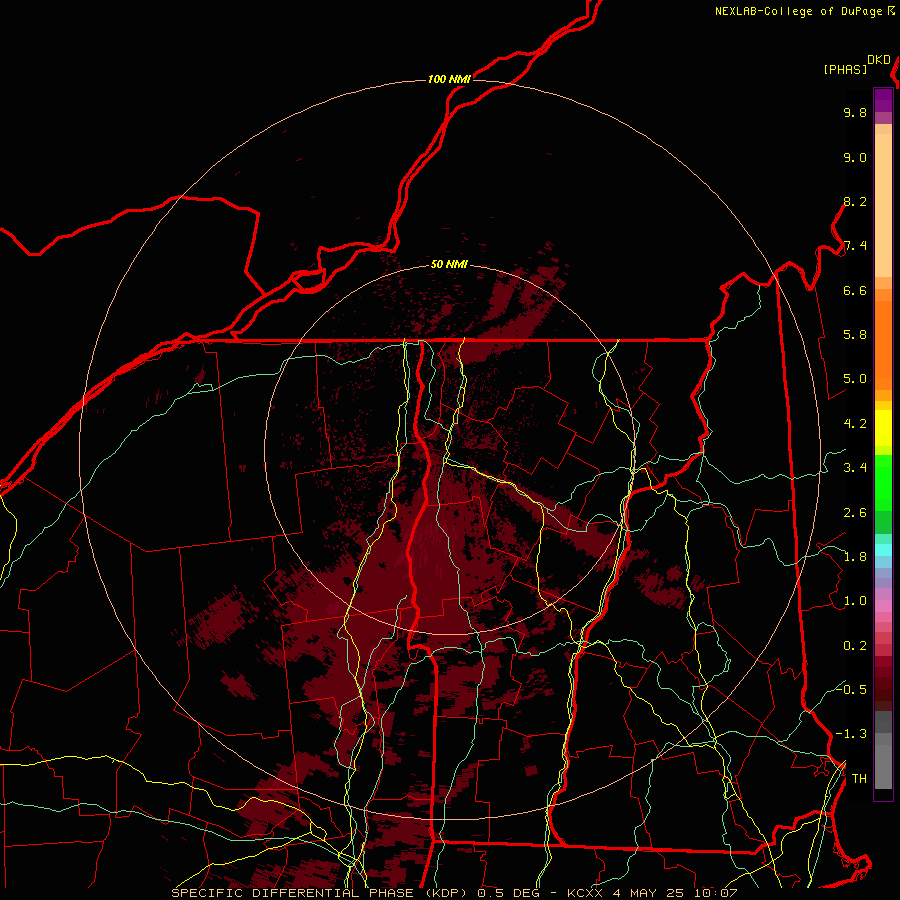Click the 1.8 value on color scale
This screenshot has height=900, width=900.
click(x=855, y=557)
